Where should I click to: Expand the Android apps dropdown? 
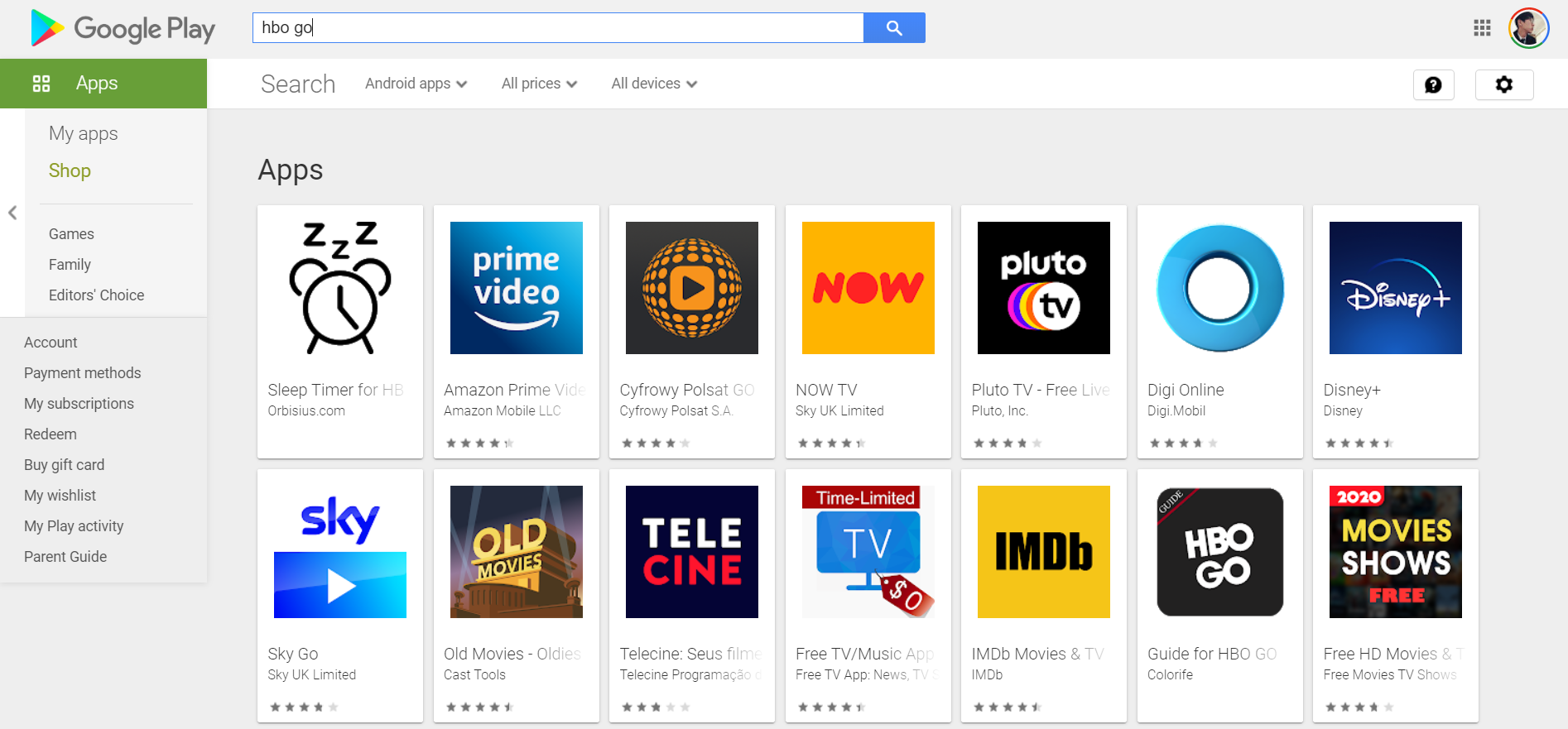click(416, 84)
